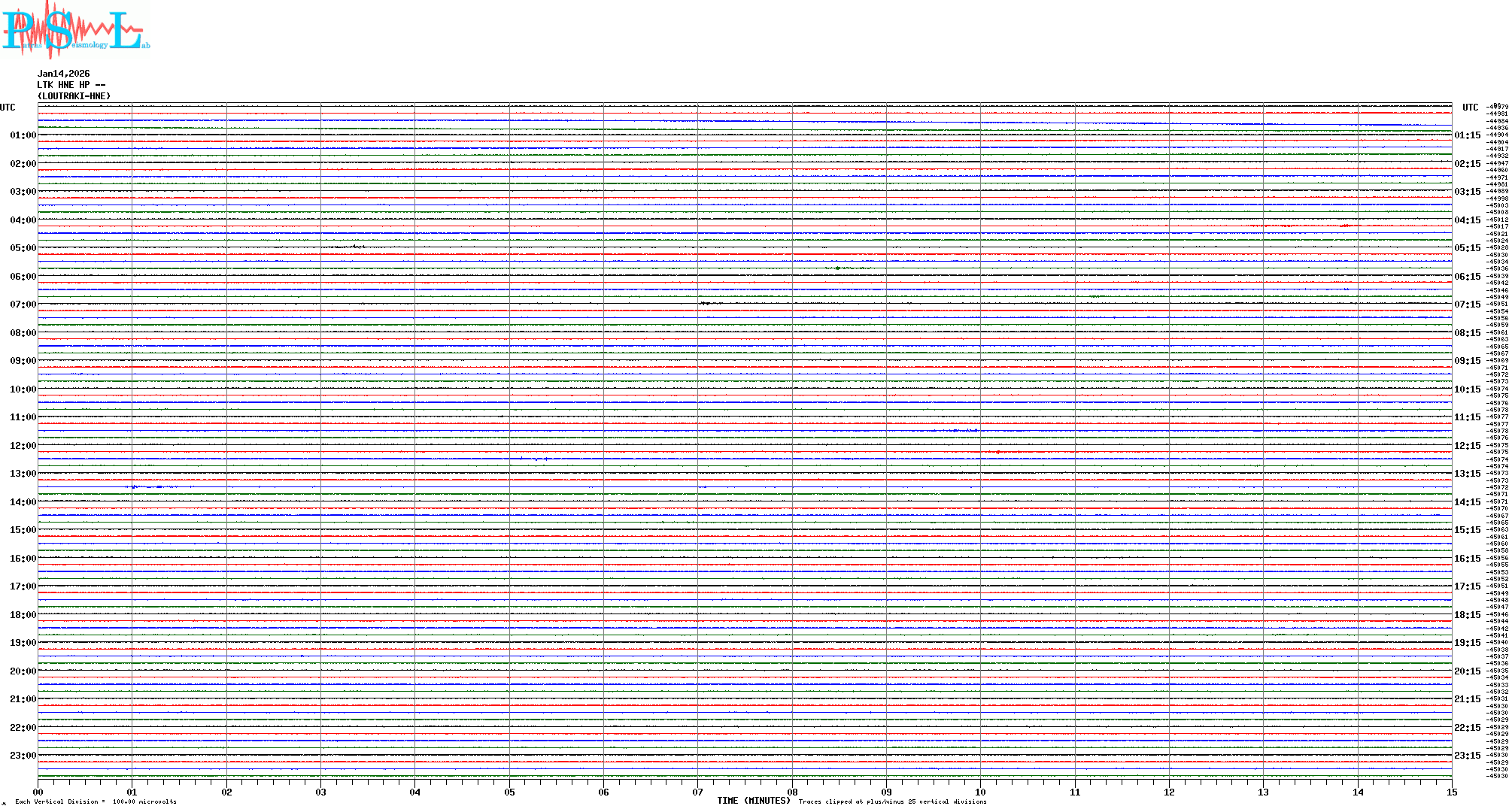Click the PSL seismology lab logo

pyautogui.click(x=75, y=30)
